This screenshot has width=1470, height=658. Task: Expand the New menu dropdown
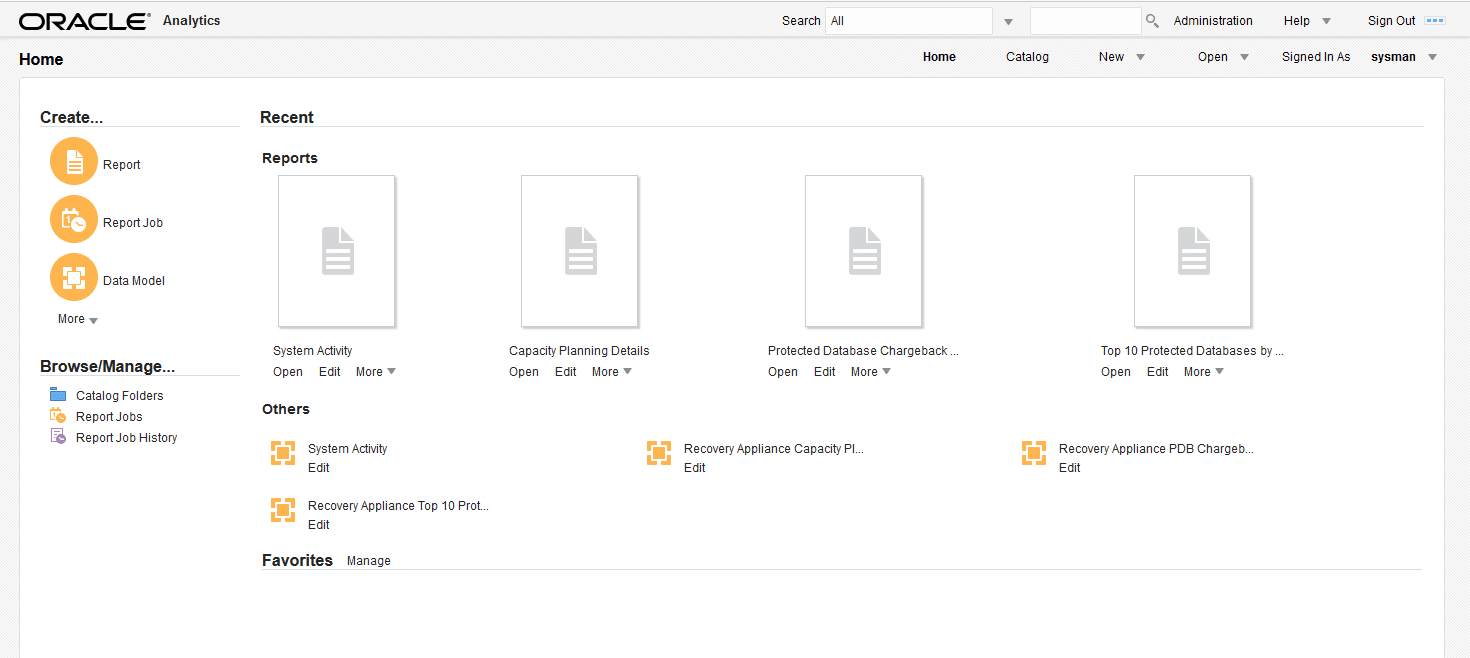point(1140,57)
